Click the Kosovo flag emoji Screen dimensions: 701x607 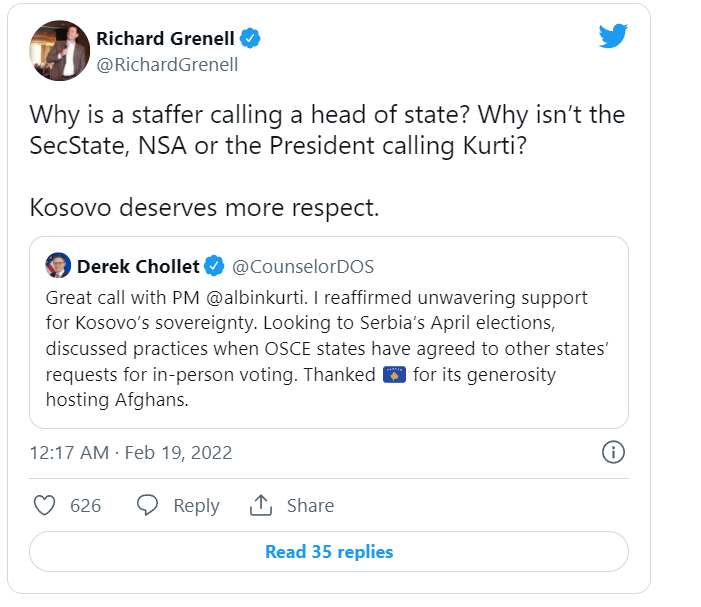pos(396,375)
